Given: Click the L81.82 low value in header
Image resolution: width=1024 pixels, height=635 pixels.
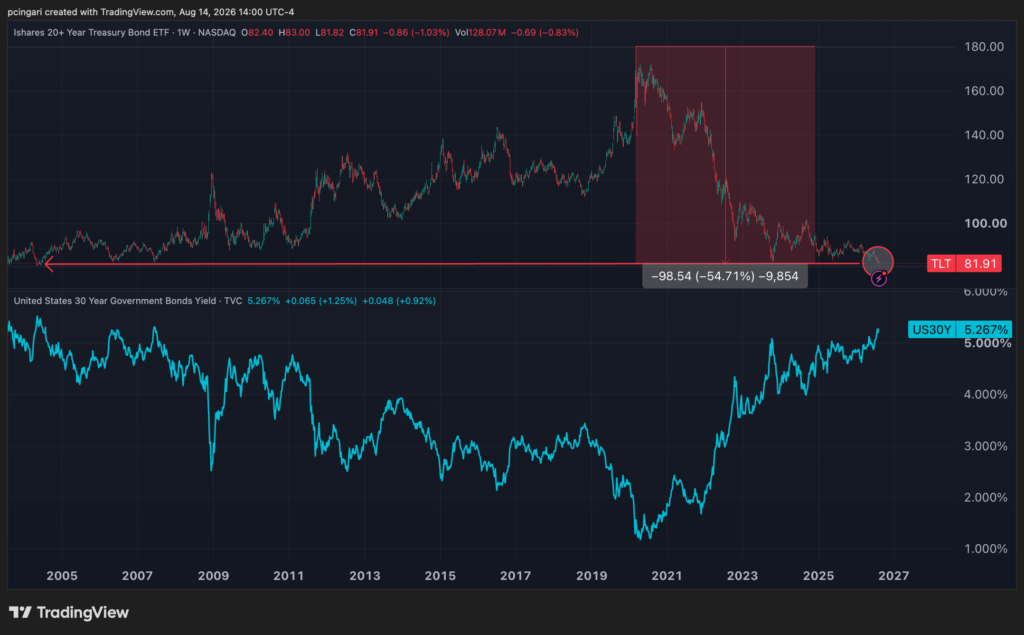Looking at the screenshot, I should [329, 32].
